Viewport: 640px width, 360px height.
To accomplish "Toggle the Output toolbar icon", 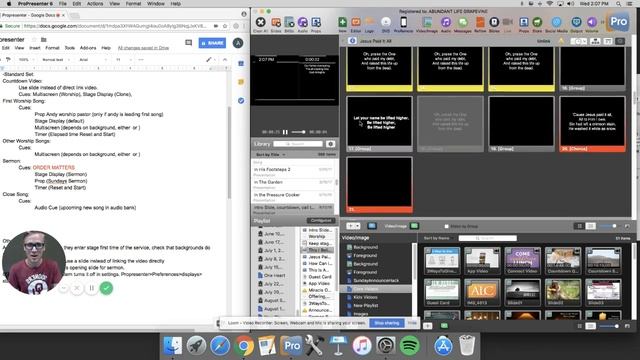I will [576, 22].
